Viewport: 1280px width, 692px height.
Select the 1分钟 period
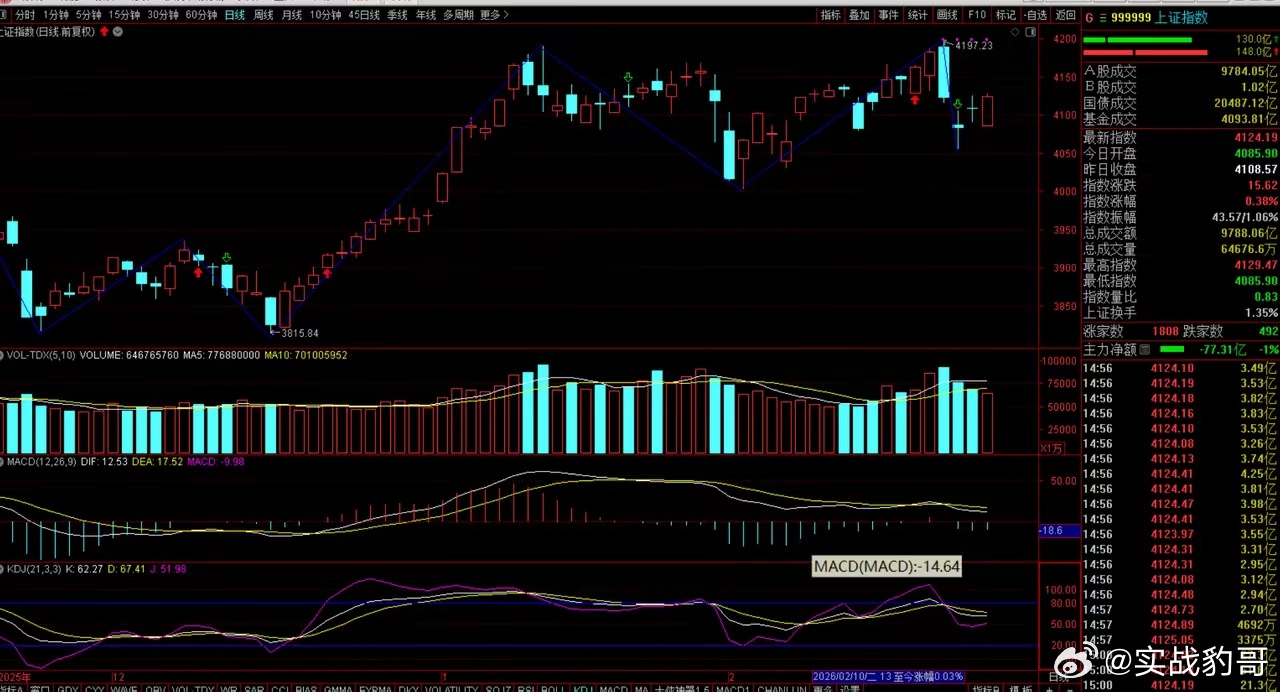tap(56, 15)
